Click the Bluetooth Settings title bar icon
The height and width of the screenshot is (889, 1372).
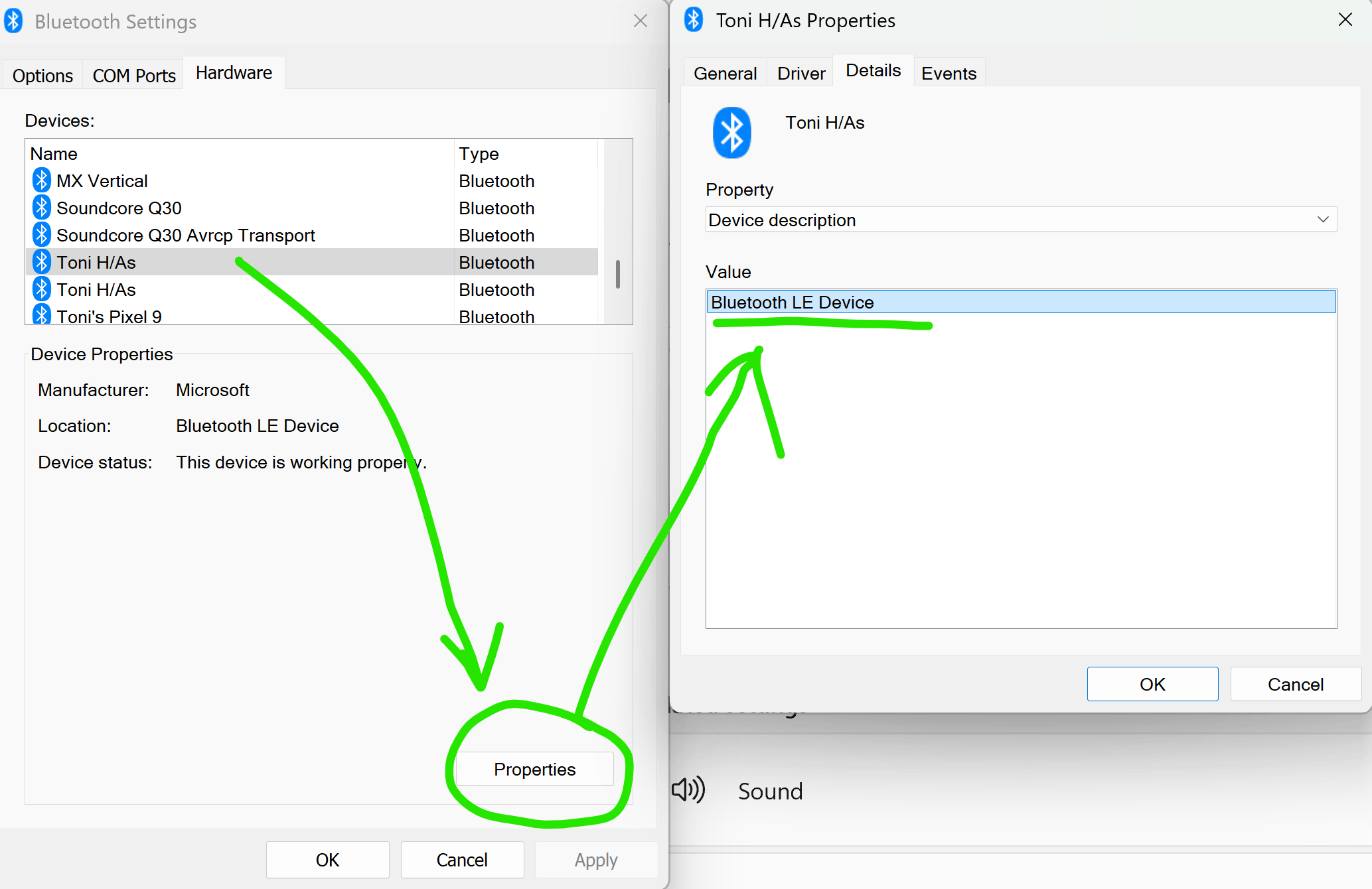tap(13, 21)
